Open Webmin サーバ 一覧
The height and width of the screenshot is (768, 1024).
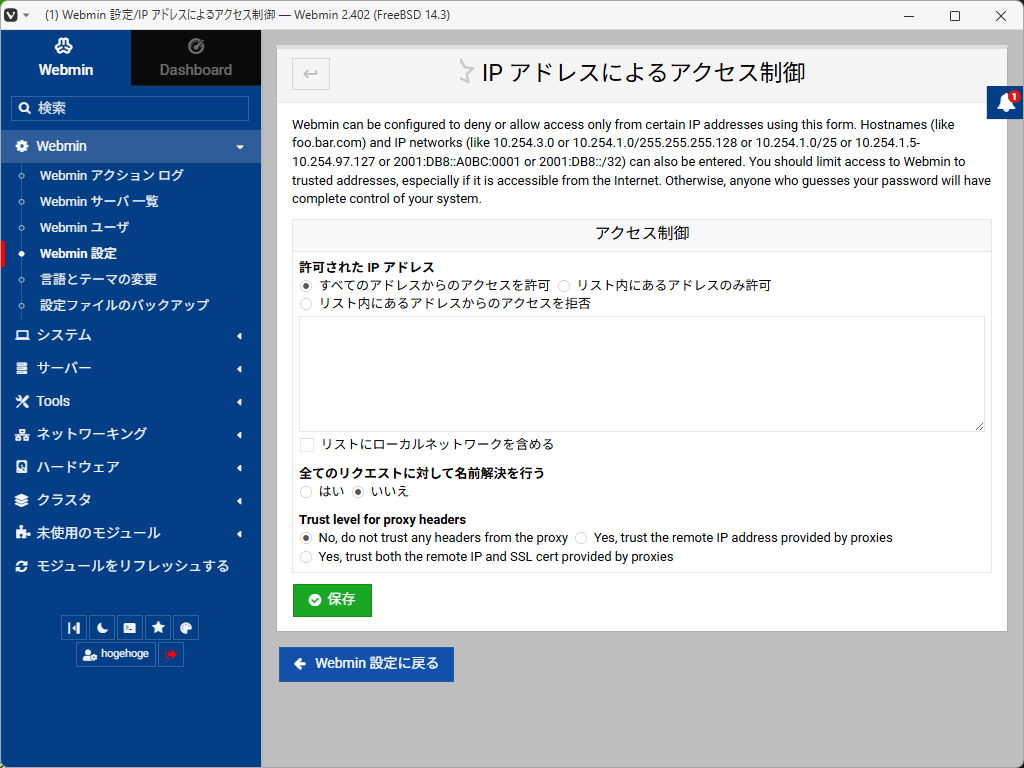[99, 202]
